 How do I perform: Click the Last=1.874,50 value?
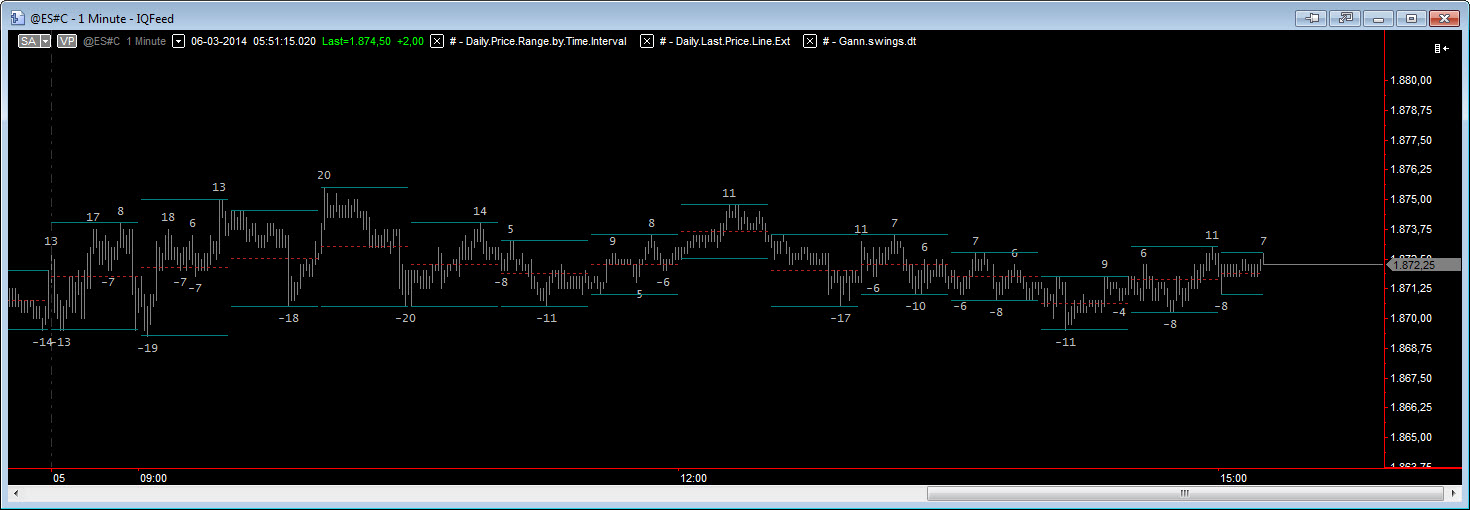coord(355,41)
